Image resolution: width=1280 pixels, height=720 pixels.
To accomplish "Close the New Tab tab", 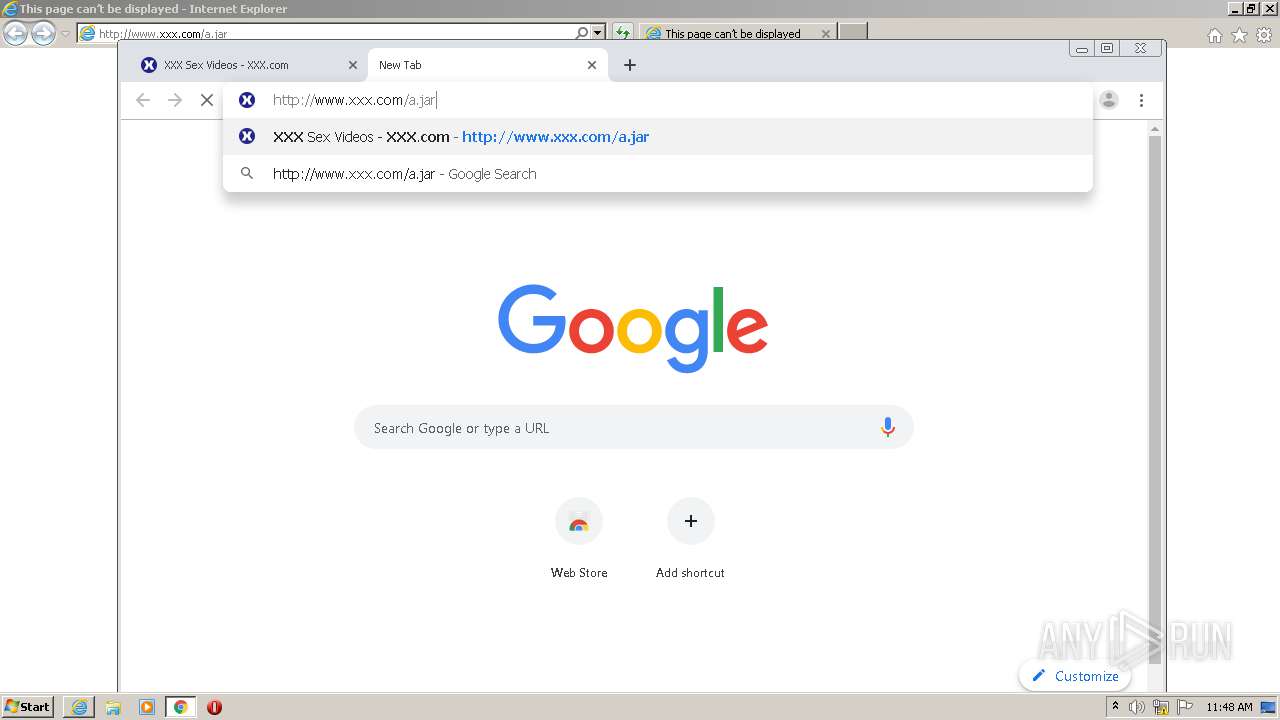I will click(x=592, y=65).
